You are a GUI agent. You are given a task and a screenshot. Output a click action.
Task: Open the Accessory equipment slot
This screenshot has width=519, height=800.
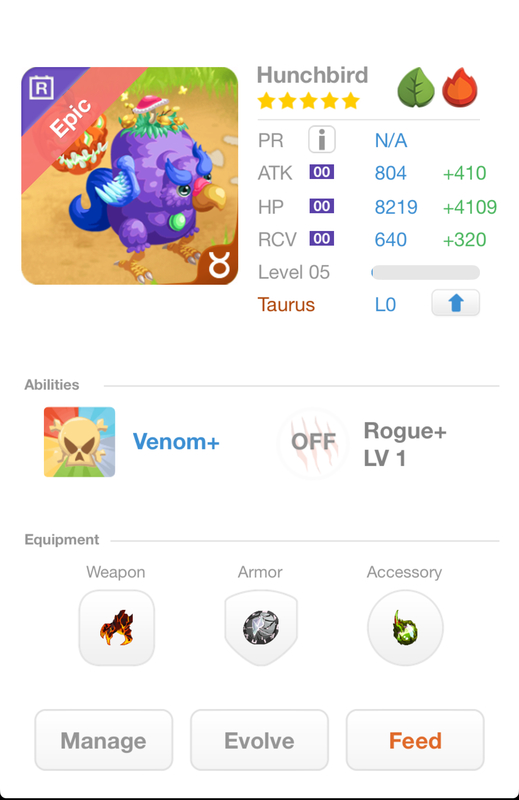(405, 628)
